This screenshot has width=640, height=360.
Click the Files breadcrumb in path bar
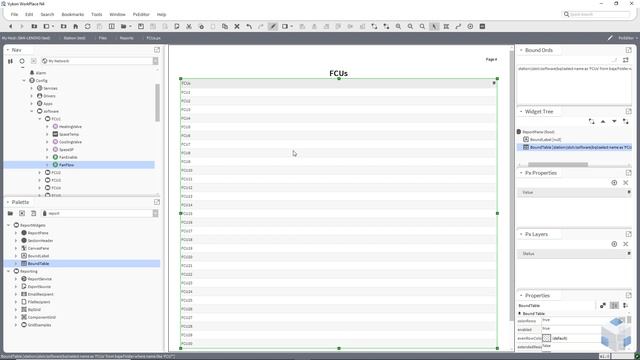[103, 38]
